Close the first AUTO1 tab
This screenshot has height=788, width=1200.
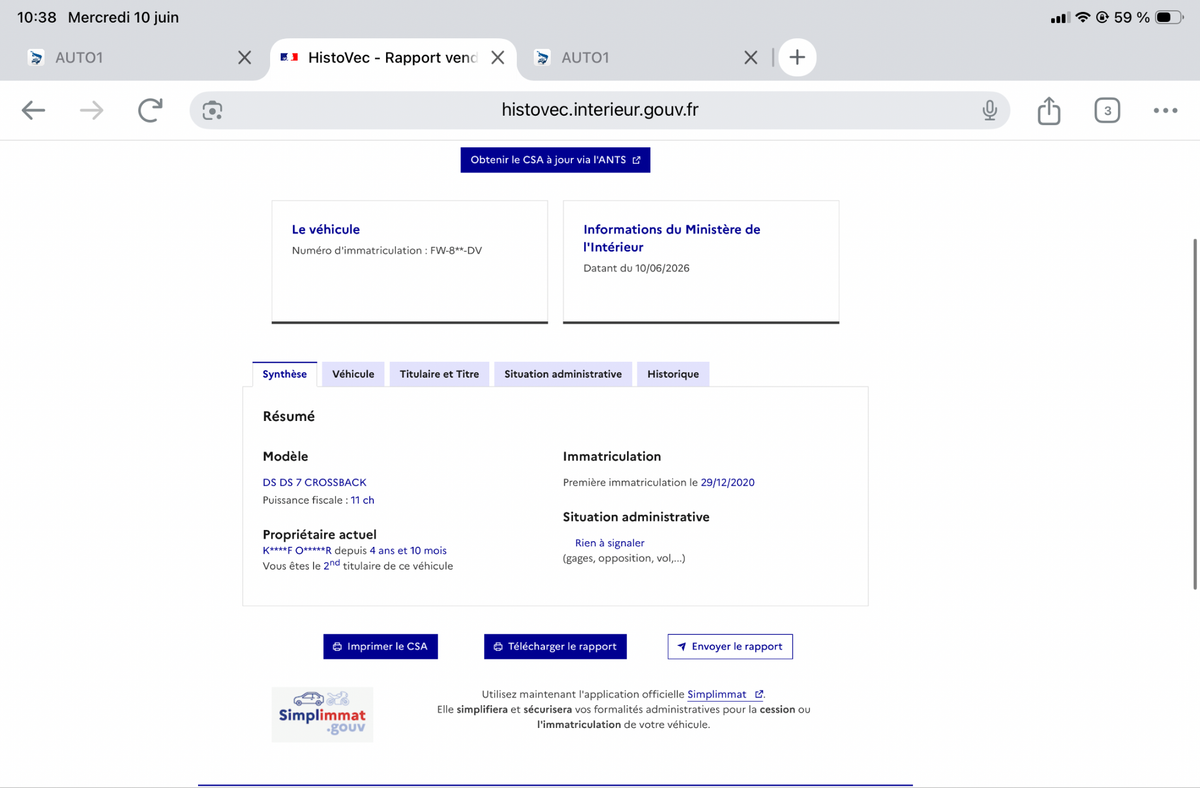(244, 57)
